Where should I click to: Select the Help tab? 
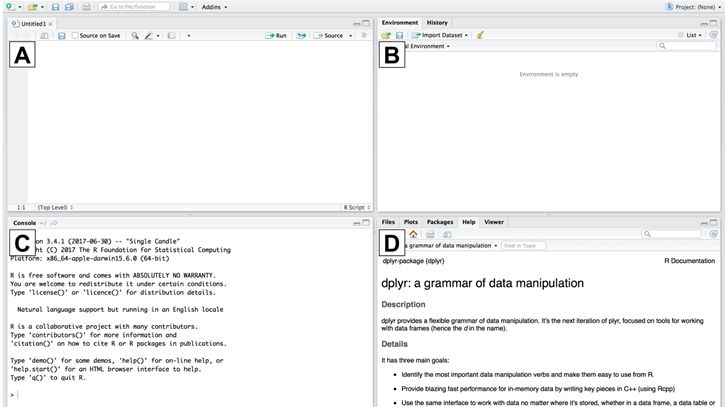coord(468,222)
